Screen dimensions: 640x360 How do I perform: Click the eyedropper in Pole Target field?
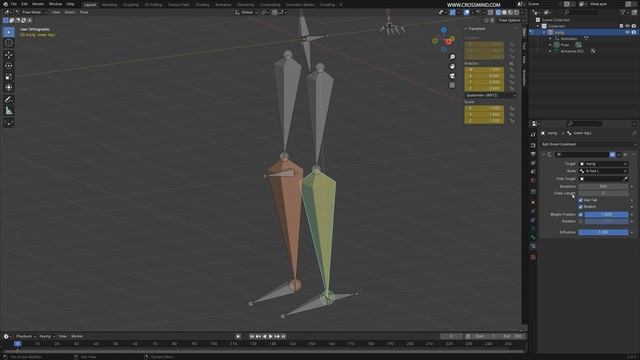(625, 179)
